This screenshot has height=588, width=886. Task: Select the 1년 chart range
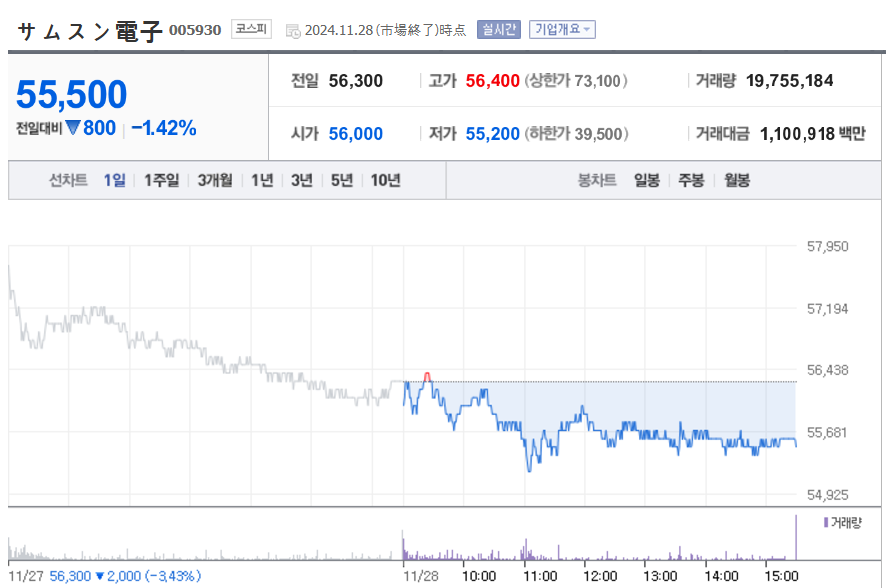(x=262, y=180)
